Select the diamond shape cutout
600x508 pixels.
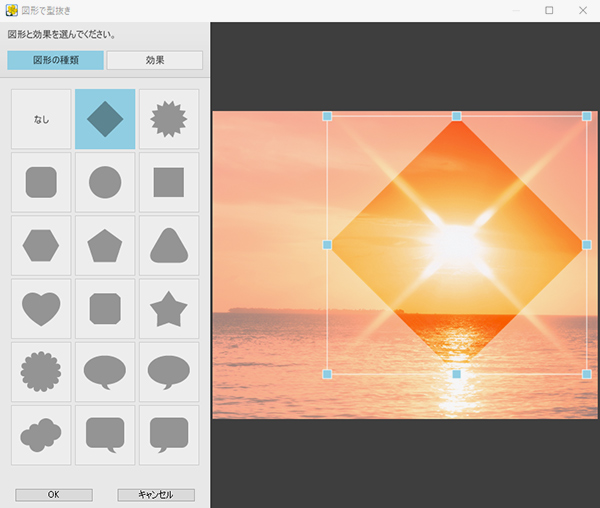pos(104,120)
